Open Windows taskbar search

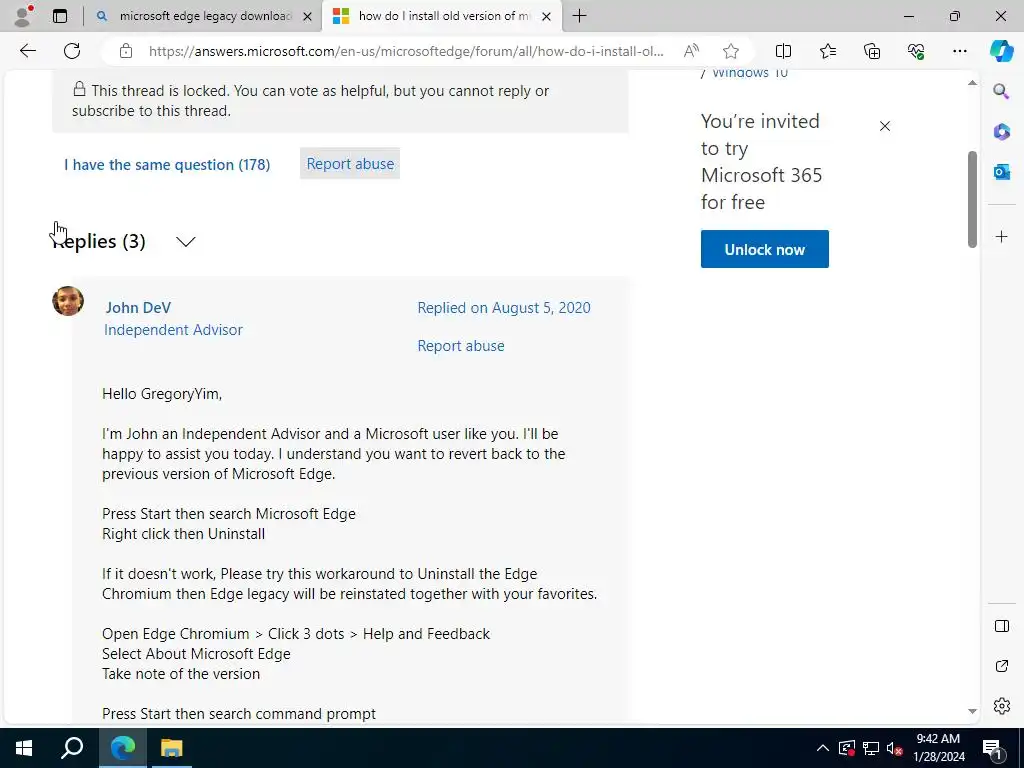click(x=72, y=748)
